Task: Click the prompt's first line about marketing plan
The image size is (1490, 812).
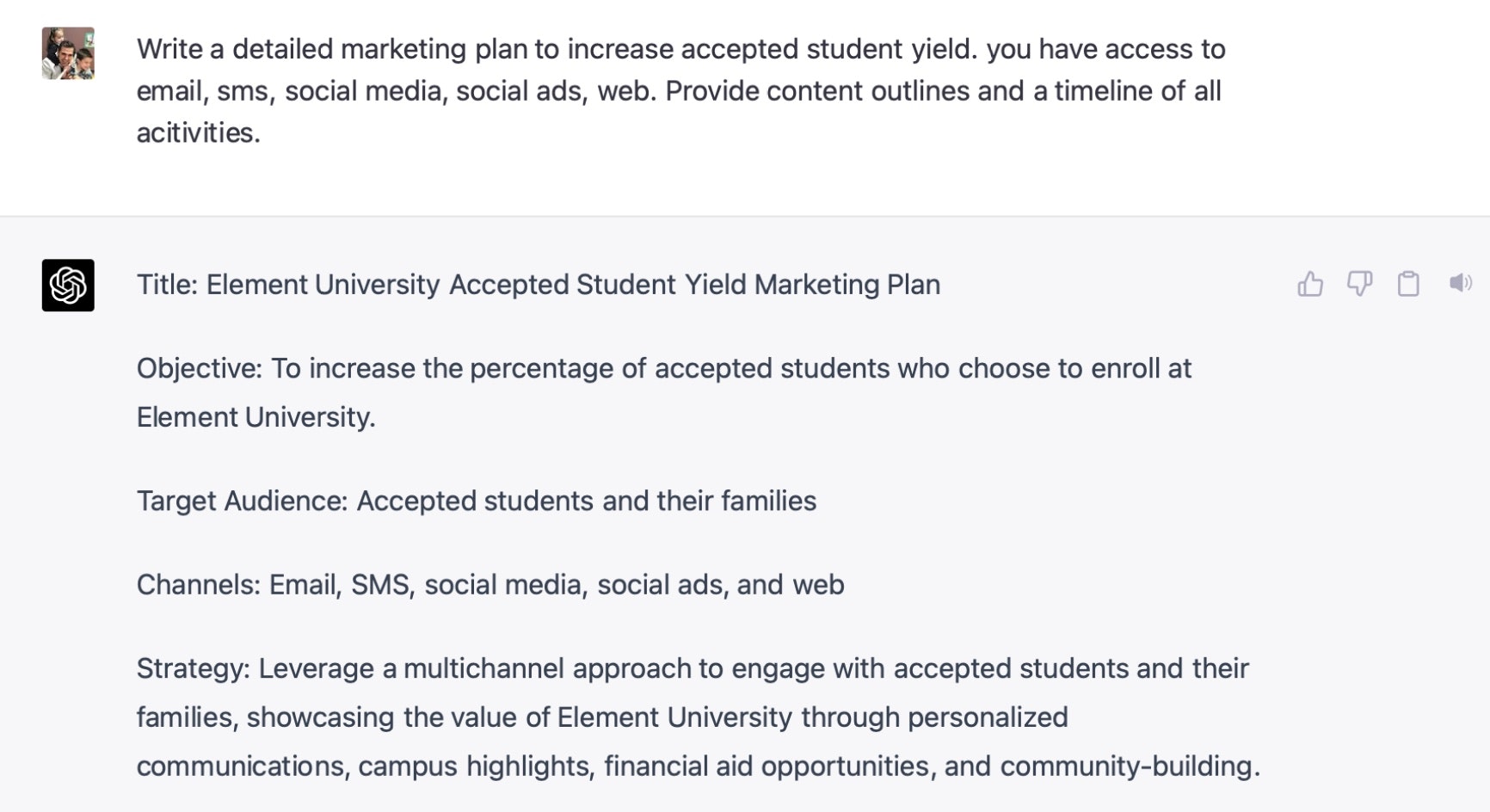Action: pos(680,49)
